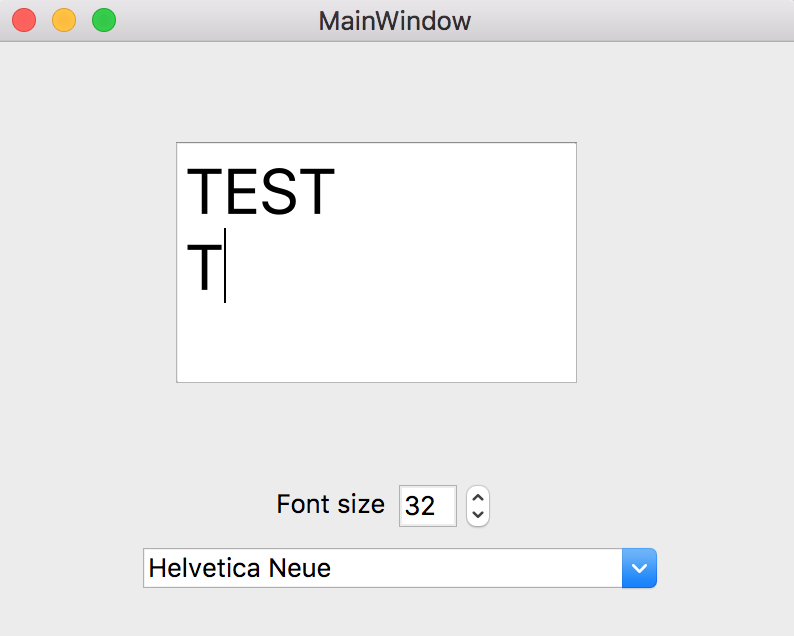Image resolution: width=794 pixels, height=636 pixels.
Task: Click the letter E in TEST
Action: pos(241,191)
